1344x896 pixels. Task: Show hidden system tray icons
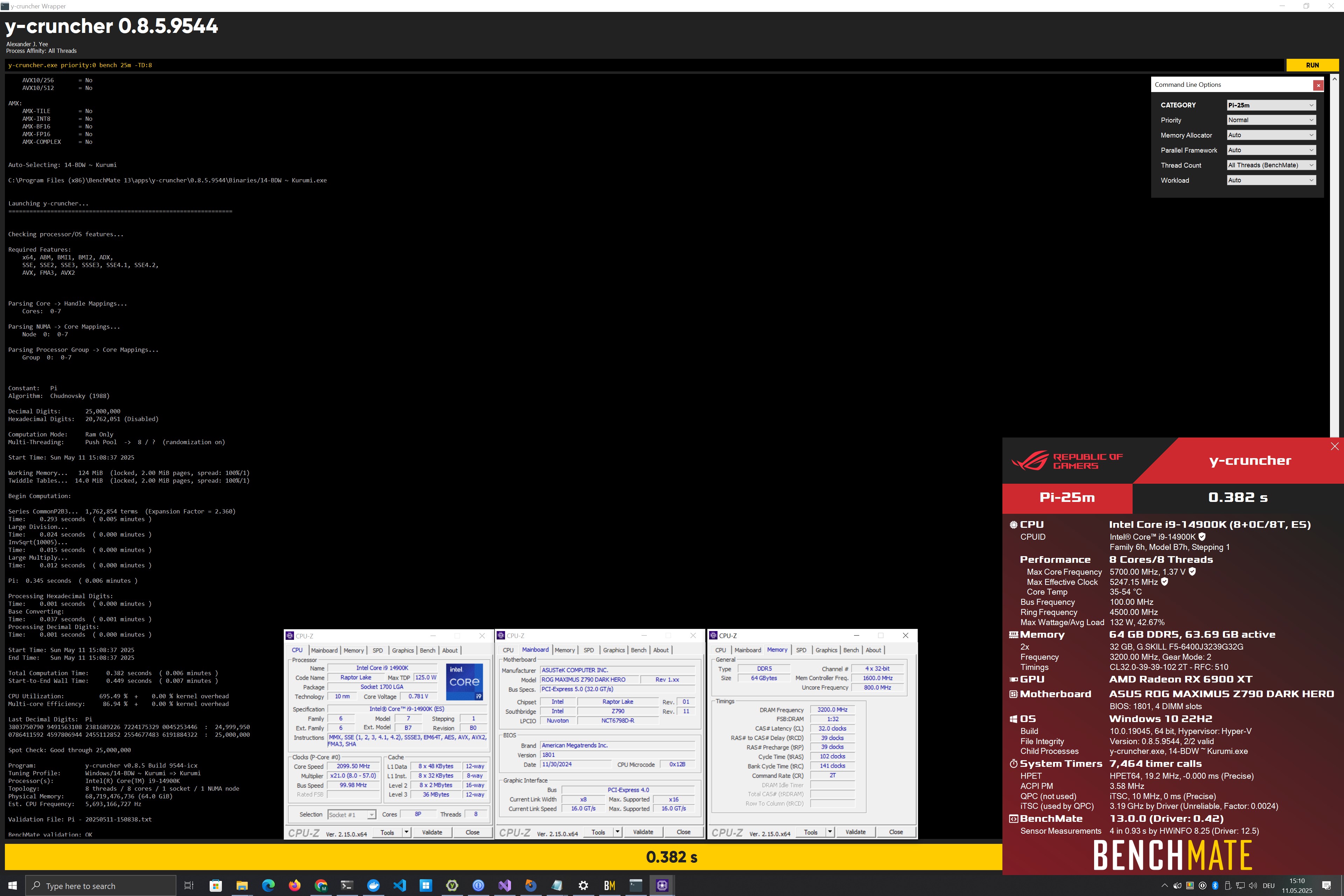coord(1164,886)
